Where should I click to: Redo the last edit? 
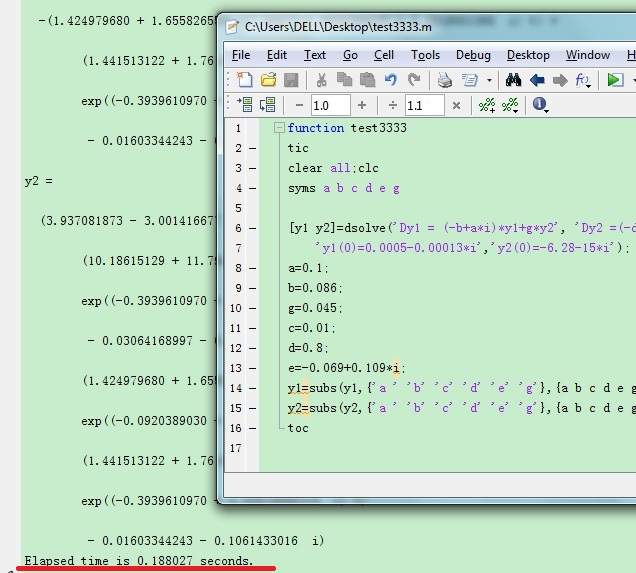pyautogui.click(x=414, y=80)
